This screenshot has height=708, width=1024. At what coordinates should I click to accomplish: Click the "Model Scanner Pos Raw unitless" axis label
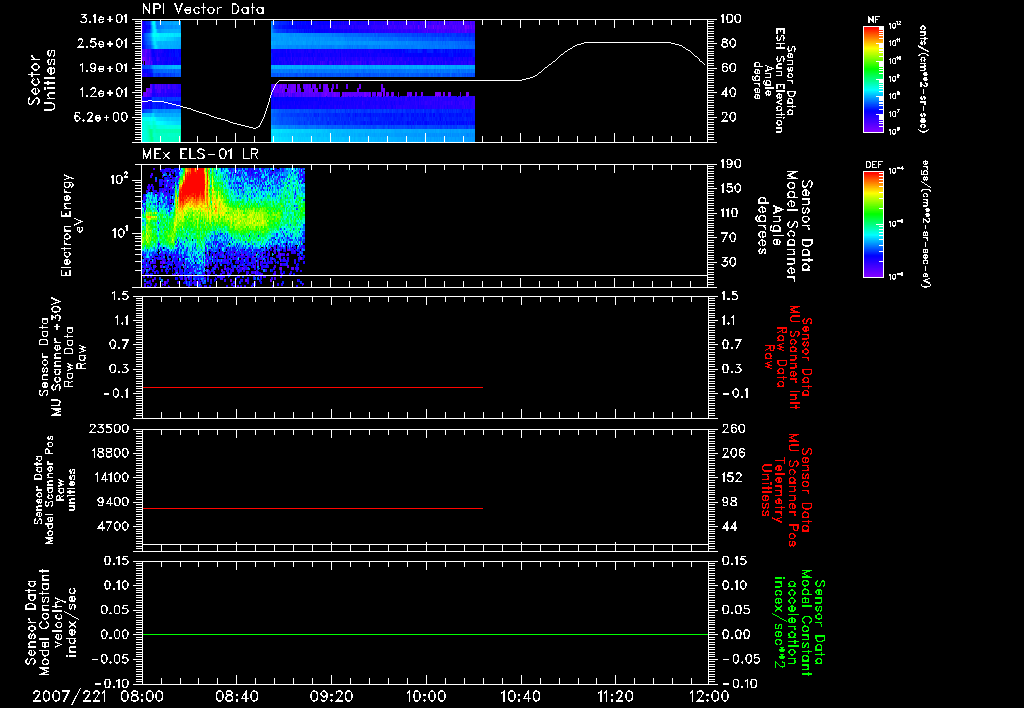pos(56,490)
